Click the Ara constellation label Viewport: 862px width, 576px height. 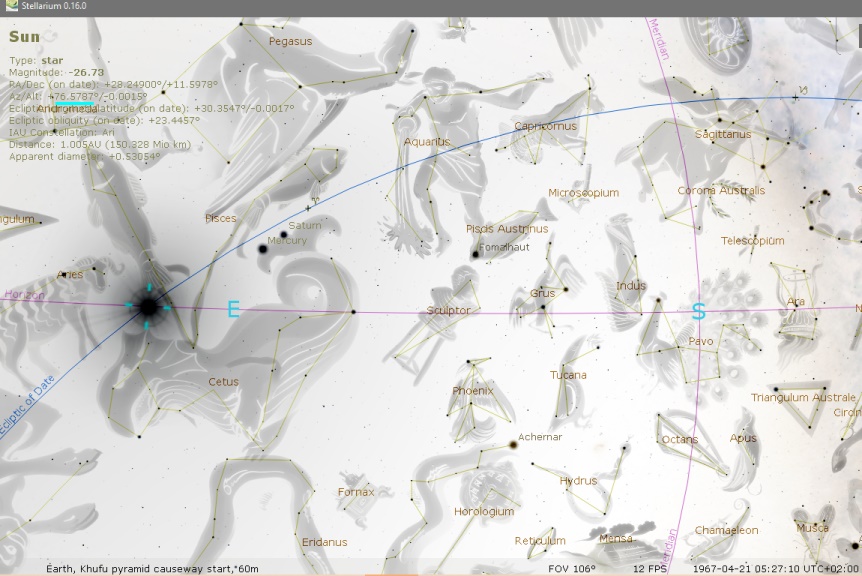795,301
